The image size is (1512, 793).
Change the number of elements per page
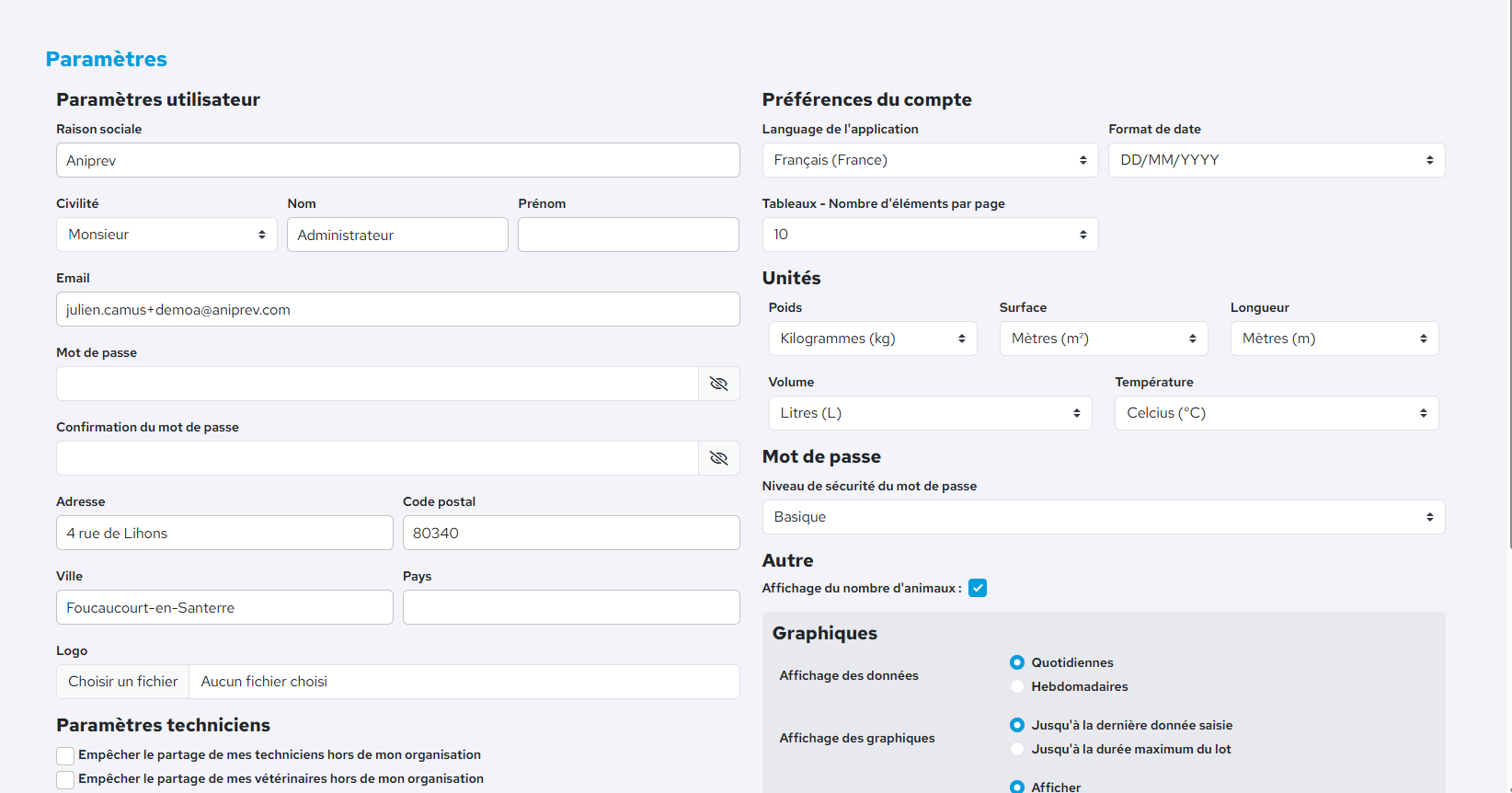(930, 235)
